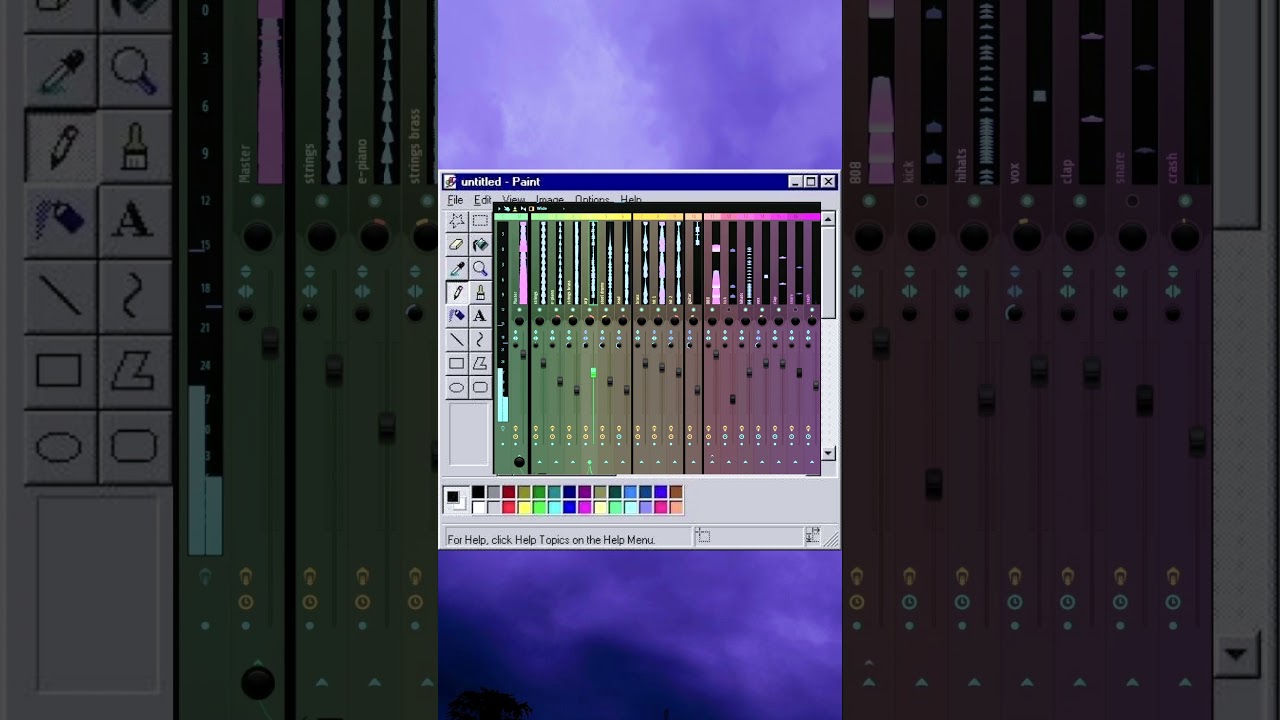Select the Rounded Rectangle tool in Paint window
This screenshot has width=1280, height=720.
tap(480, 388)
